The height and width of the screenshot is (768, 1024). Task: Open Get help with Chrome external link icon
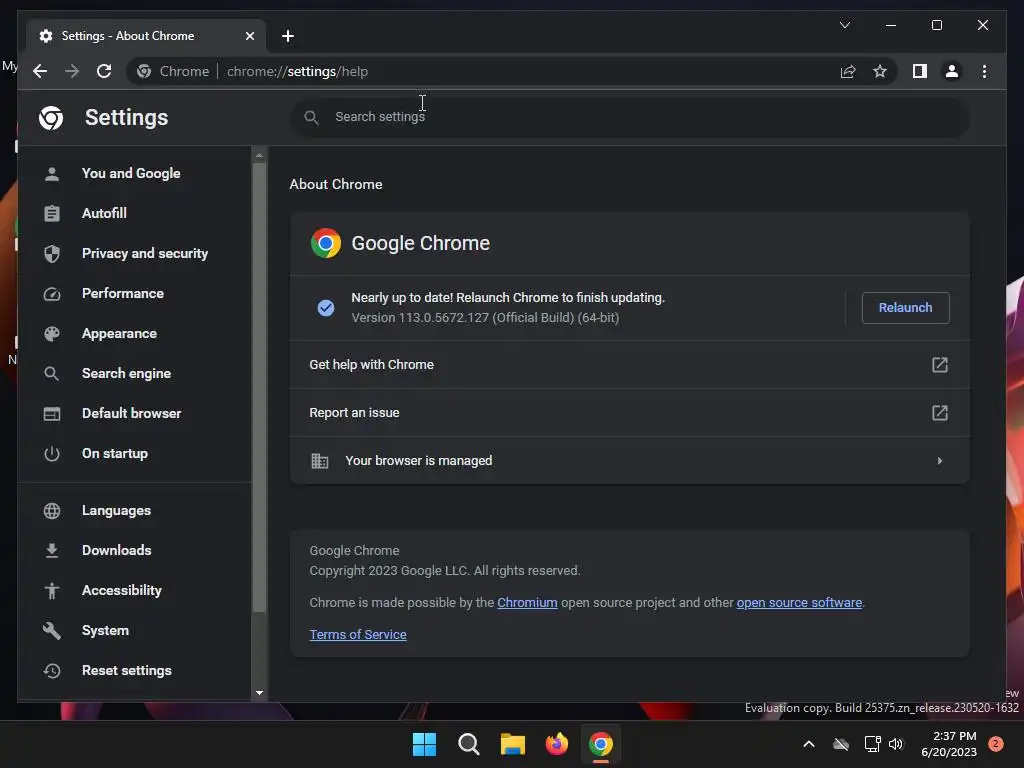coord(939,364)
